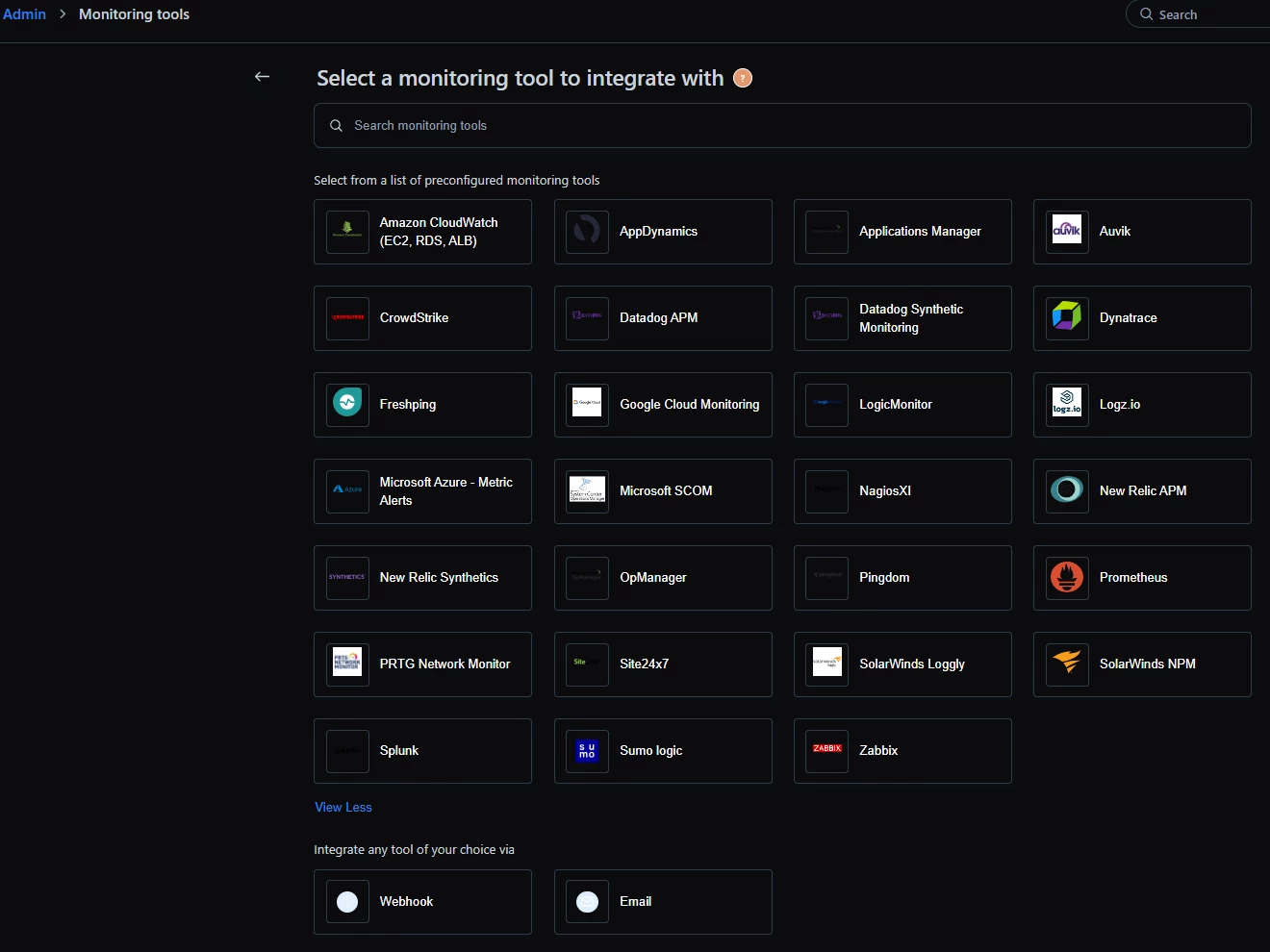Click the top Search box
Image resolution: width=1270 pixels, height=952 pixels.
(x=1199, y=14)
